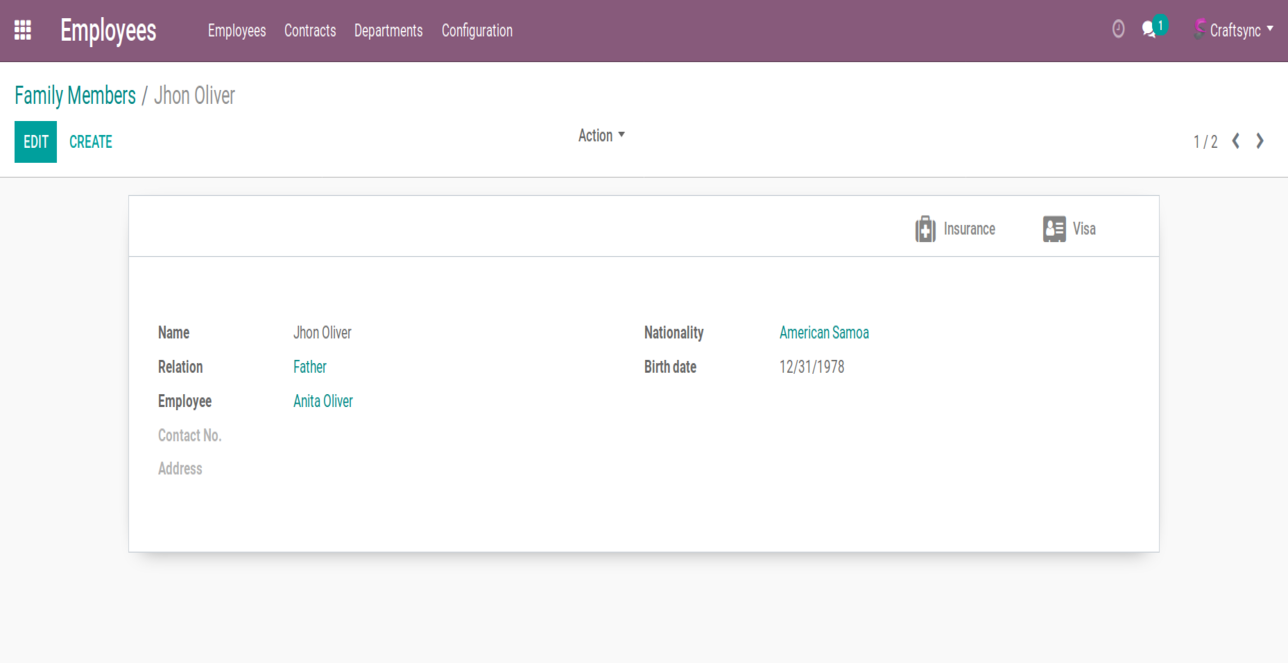Open the apps grid menu
The image size is (1288, 663).
pyautogui.click(x=22, y=30)
